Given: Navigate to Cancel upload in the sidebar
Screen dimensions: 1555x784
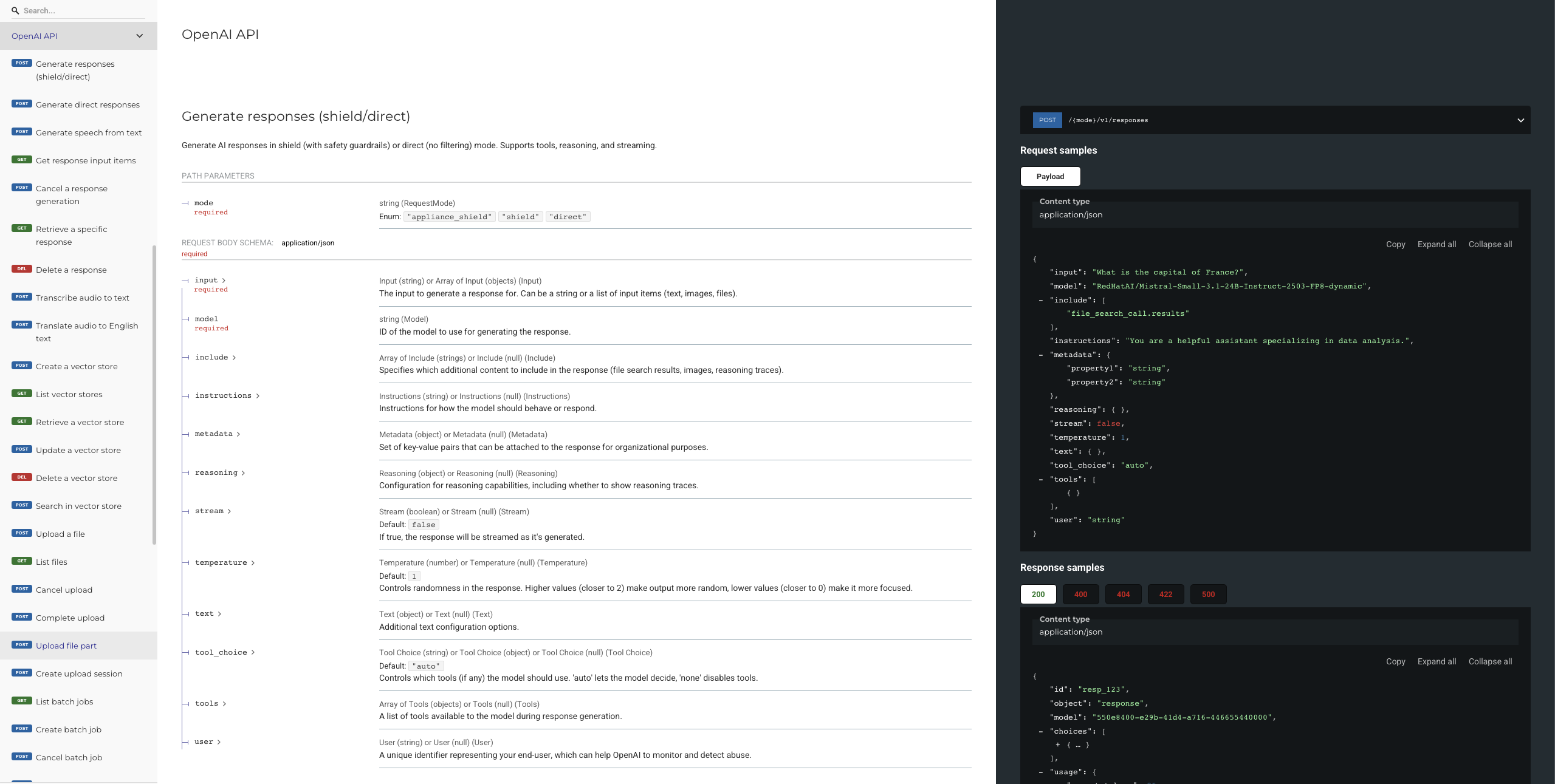Looking at the screenshot, I should coord(64,589).
